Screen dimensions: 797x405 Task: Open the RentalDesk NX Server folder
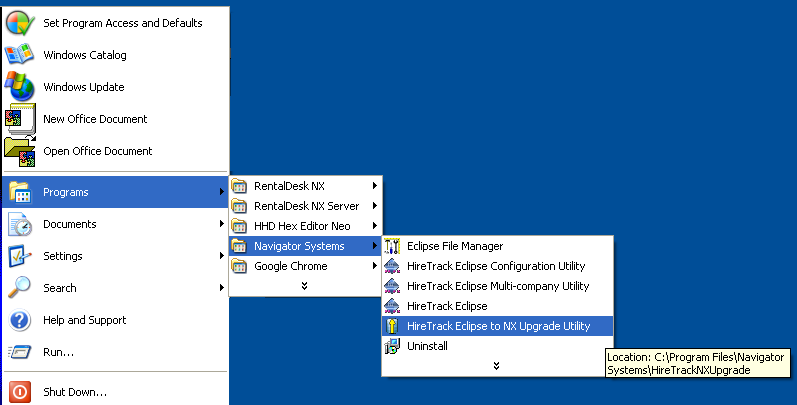pyautogui.click(x=306, y=206)
